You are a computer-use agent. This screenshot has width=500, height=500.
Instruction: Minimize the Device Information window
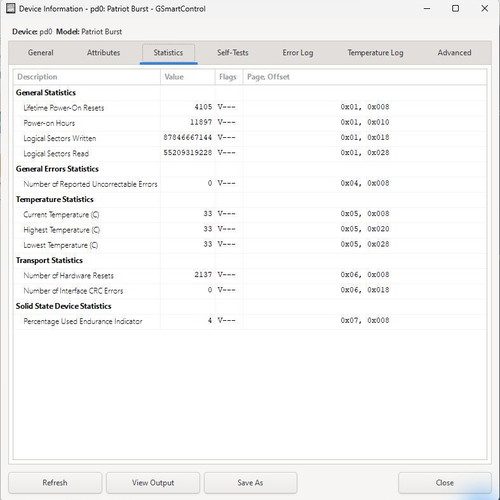427,9
